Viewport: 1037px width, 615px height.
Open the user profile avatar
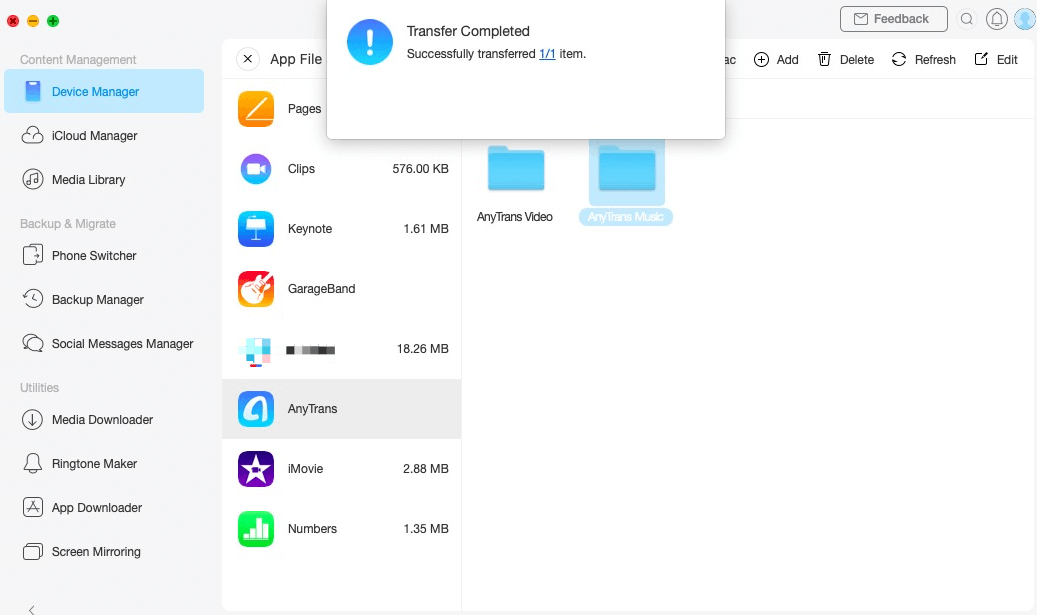1023,18
